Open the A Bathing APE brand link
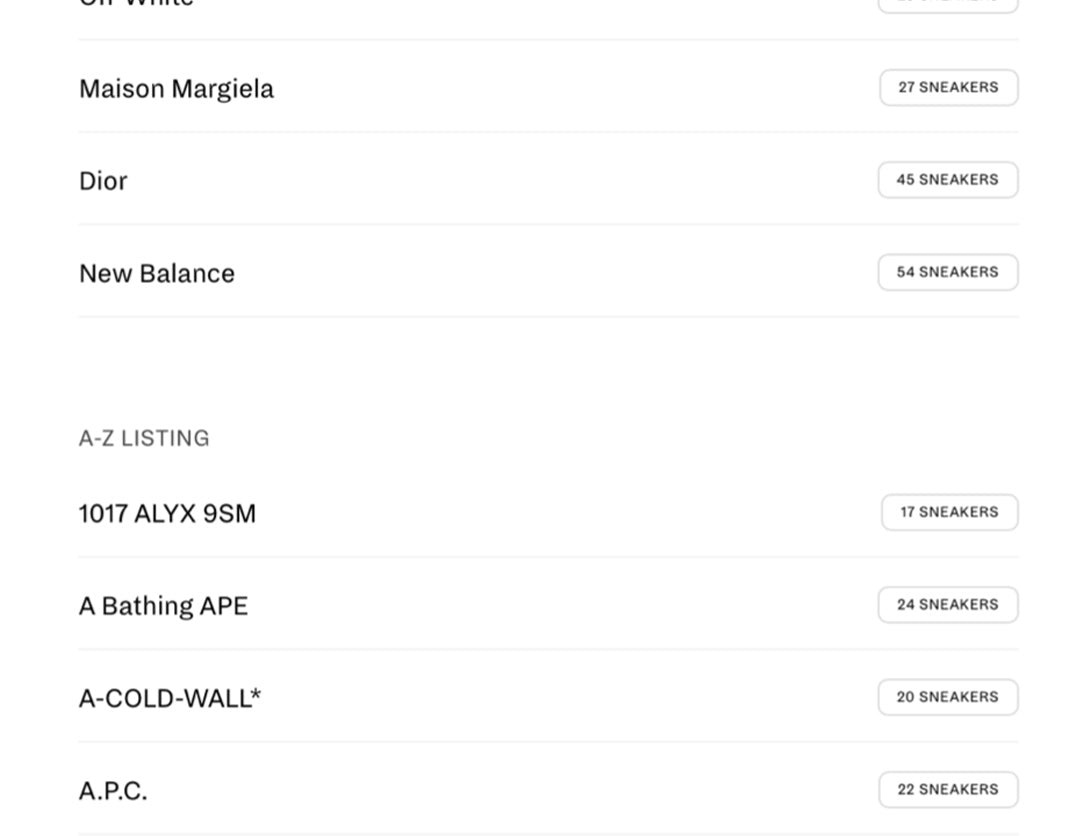The width and height of the screenshot is (1083, 836). pyautogui.click(x=163, y=606)
